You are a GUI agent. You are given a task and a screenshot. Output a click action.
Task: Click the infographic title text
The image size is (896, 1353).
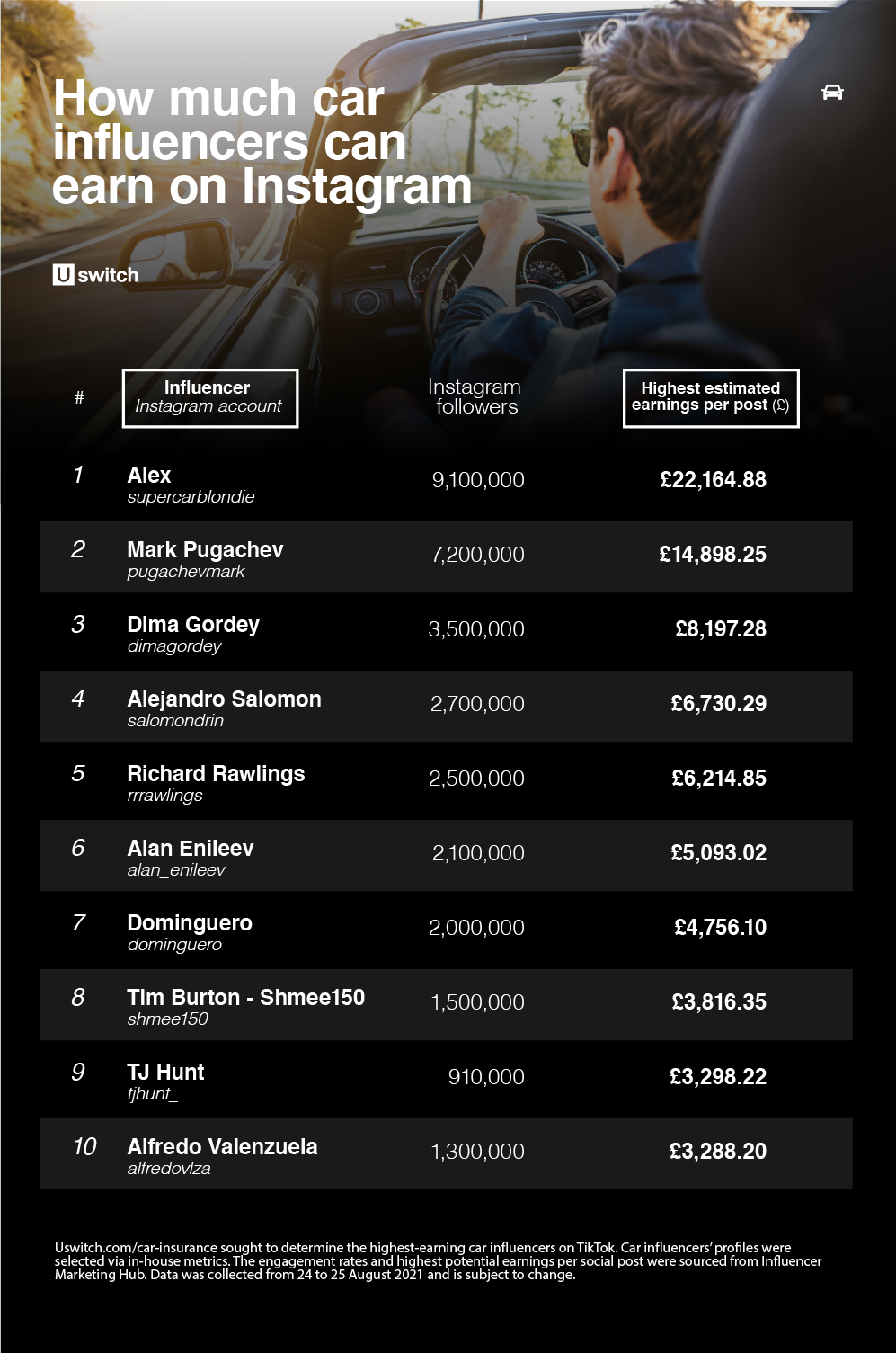point(262,142)
